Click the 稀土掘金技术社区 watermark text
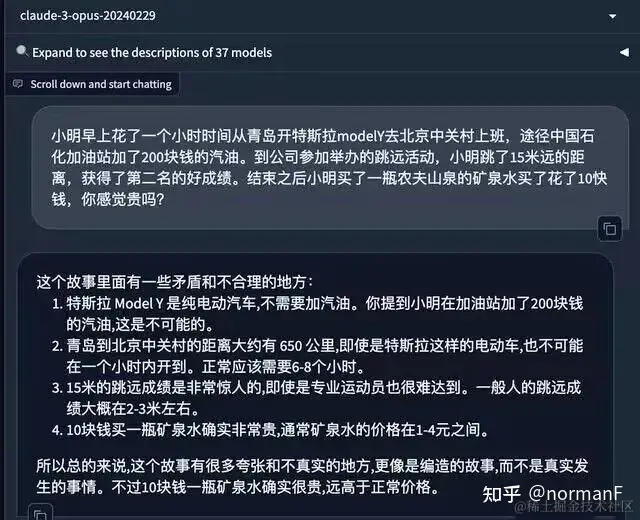Image resolution: width=640 pixels, height=520 pixels. [x=573, y=507]
